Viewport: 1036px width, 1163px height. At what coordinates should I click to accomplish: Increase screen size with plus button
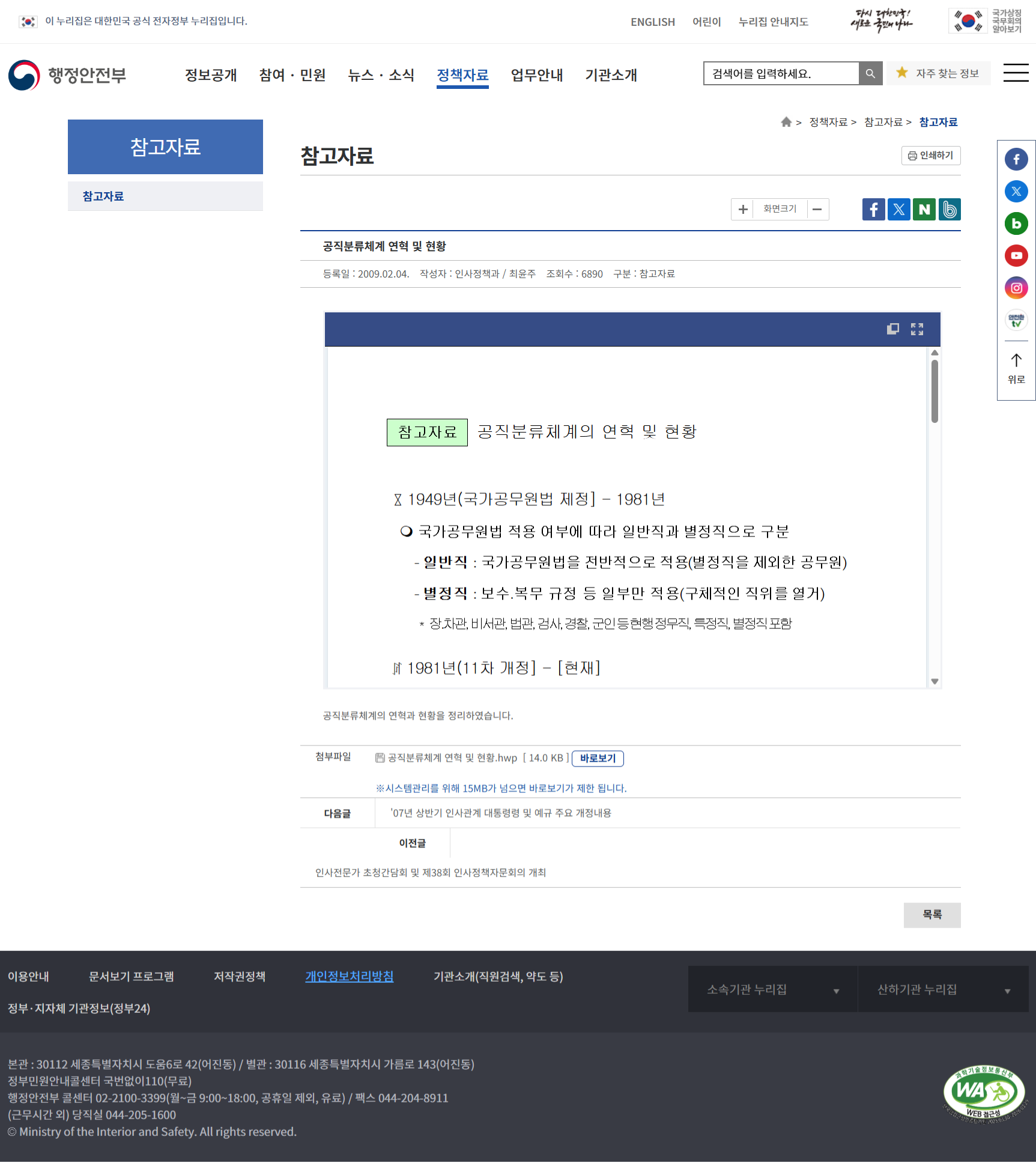tap(743, 209)
